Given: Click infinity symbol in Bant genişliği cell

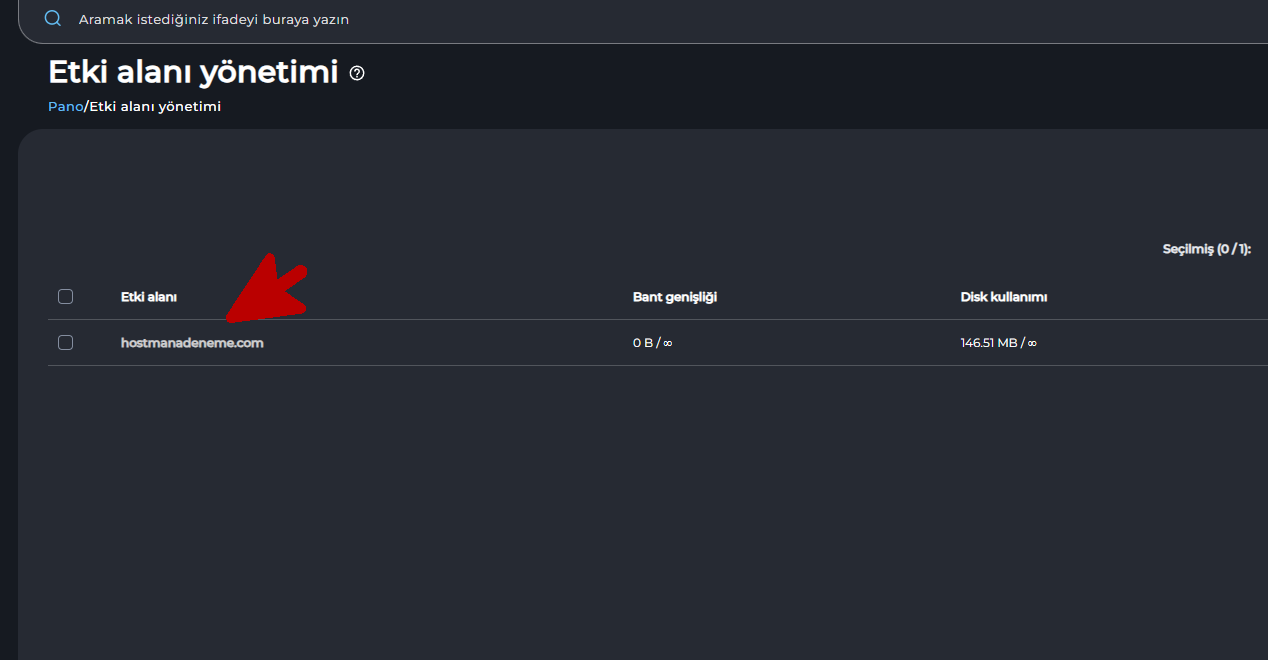Looking at the screenshot, I should (x=668, y=343).
